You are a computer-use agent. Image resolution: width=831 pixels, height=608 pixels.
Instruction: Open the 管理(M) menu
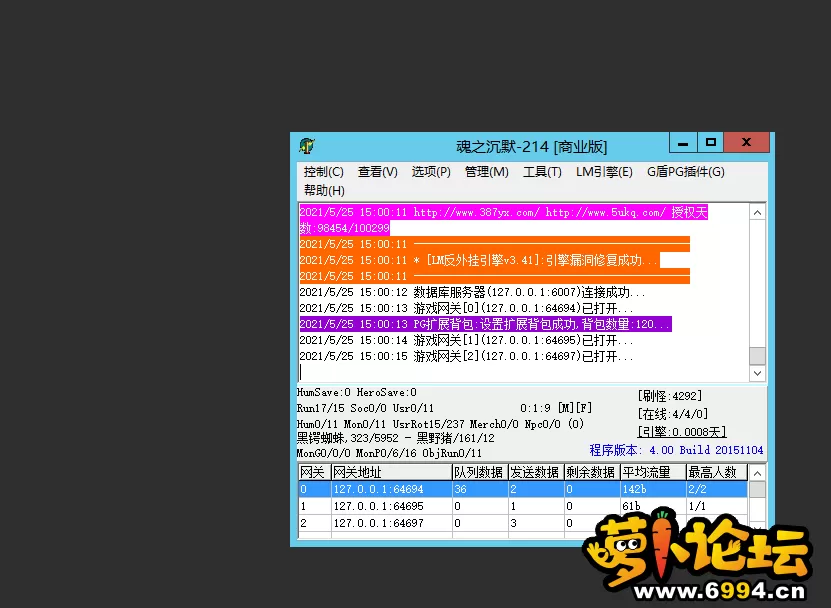click(487, 172)
